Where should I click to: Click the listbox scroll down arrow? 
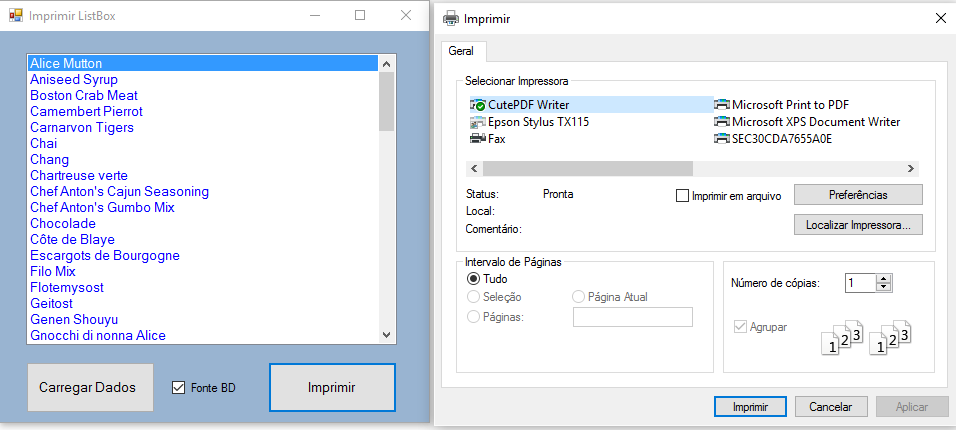click(x=387, y=334)
